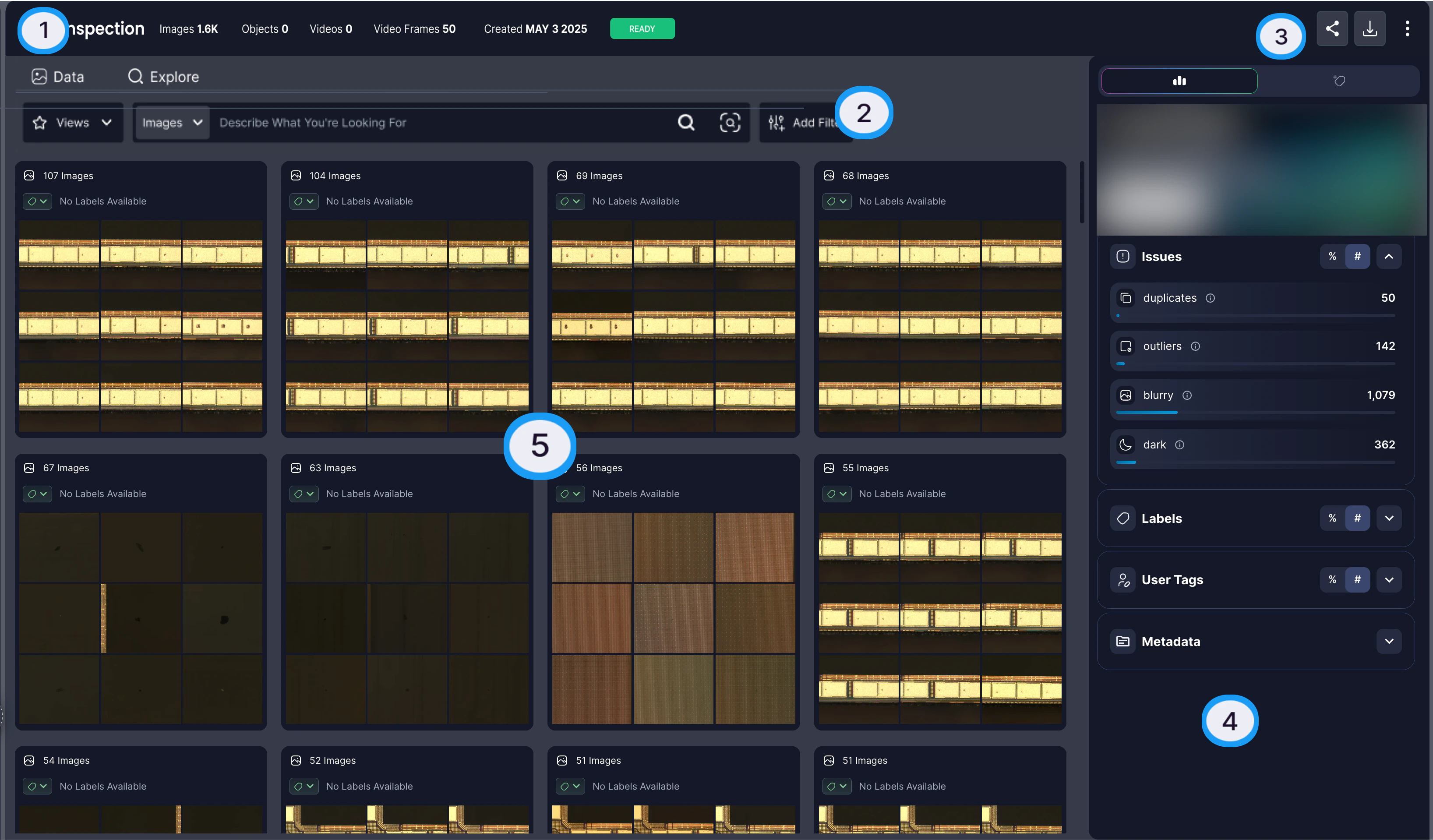1433x840 pixels.
Task: Click the download icon in the top bar
Action: coord(1370,28)
